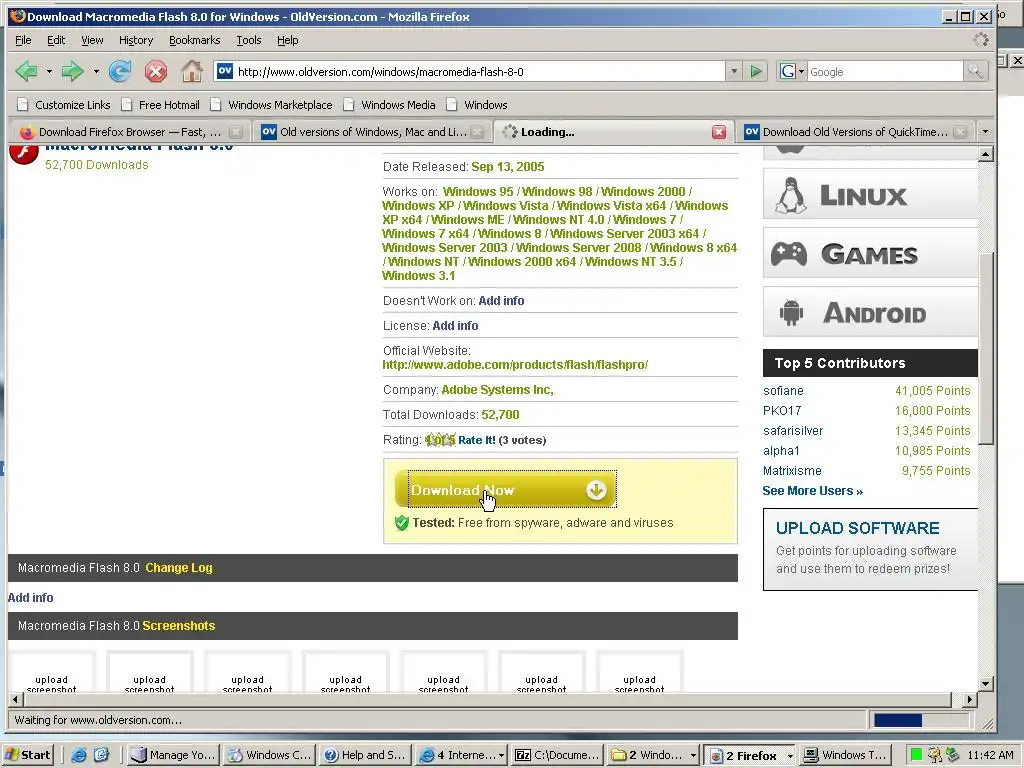Click the Add info link under Change Log
Image resolution: width=1024 pixels, height=768 pixels.
pyautogui.click(x=30, y=598)
